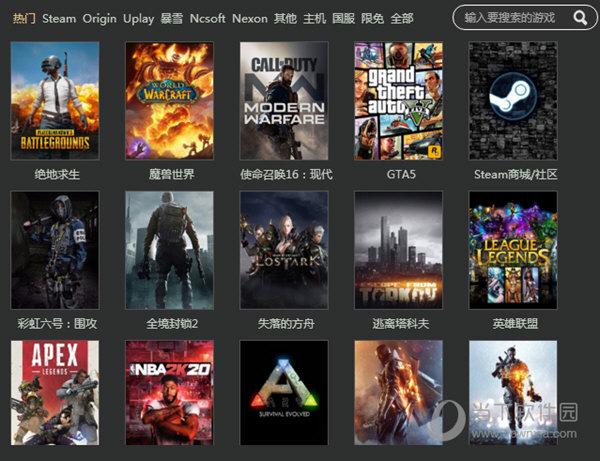Open the 暴雪 category tab

(x=171, y=18)
